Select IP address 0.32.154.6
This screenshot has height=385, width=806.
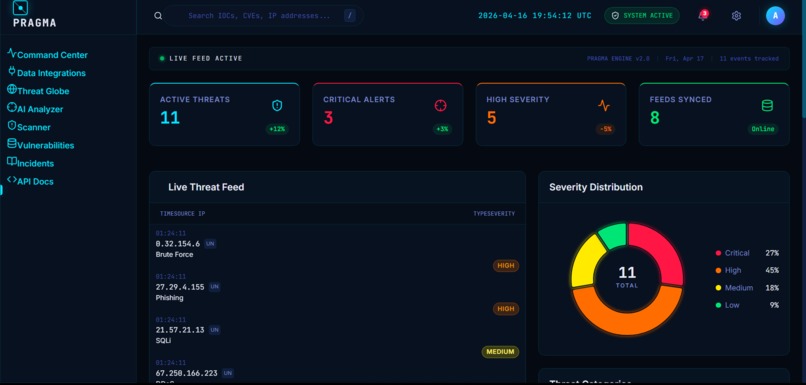pos(178,244)
